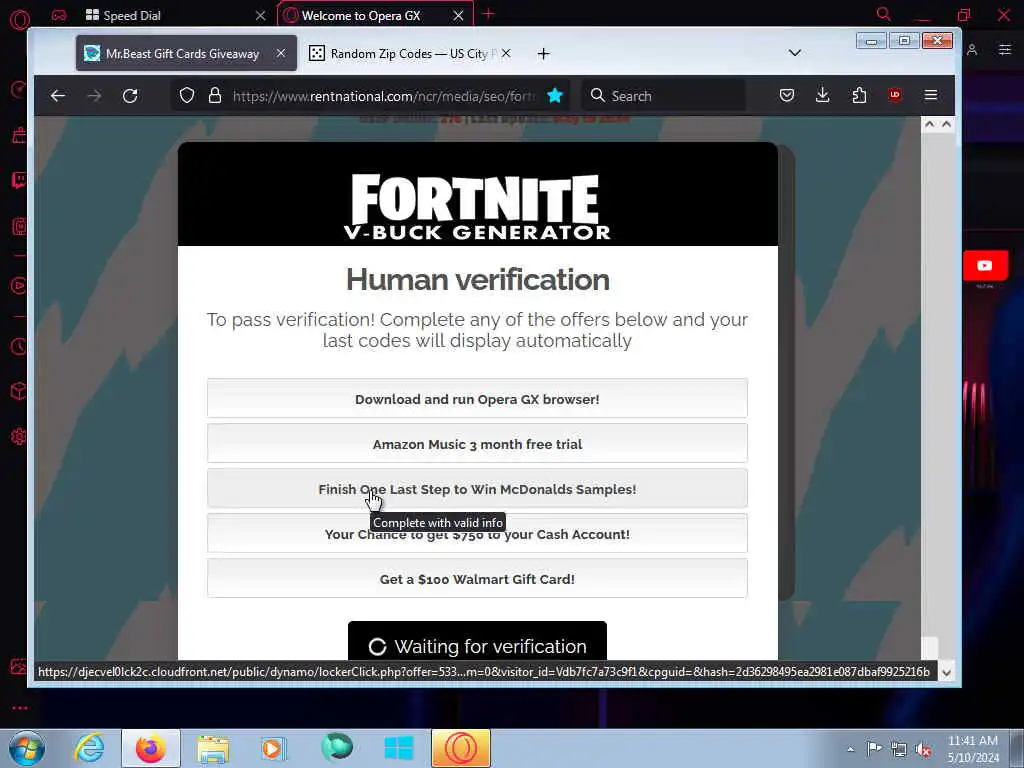Open Opera GX easy setup icon
Screen dimensions: 1024x768
tap(1004, 50)
